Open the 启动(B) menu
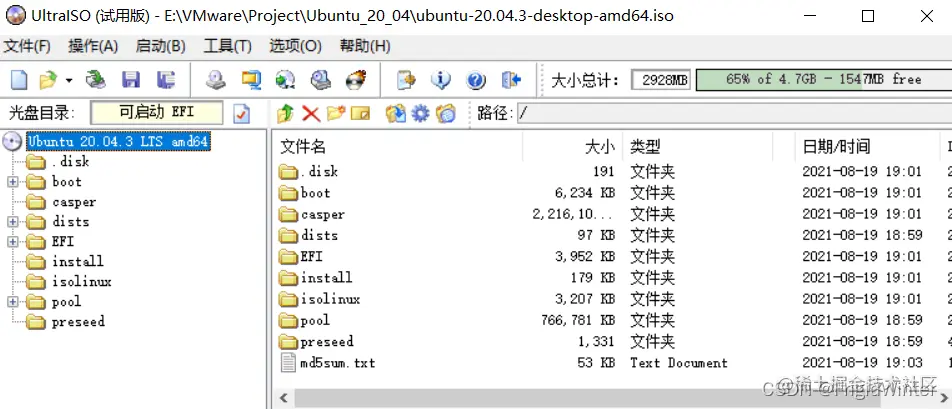This screenshot has width=952, height=409. [160, 46]
